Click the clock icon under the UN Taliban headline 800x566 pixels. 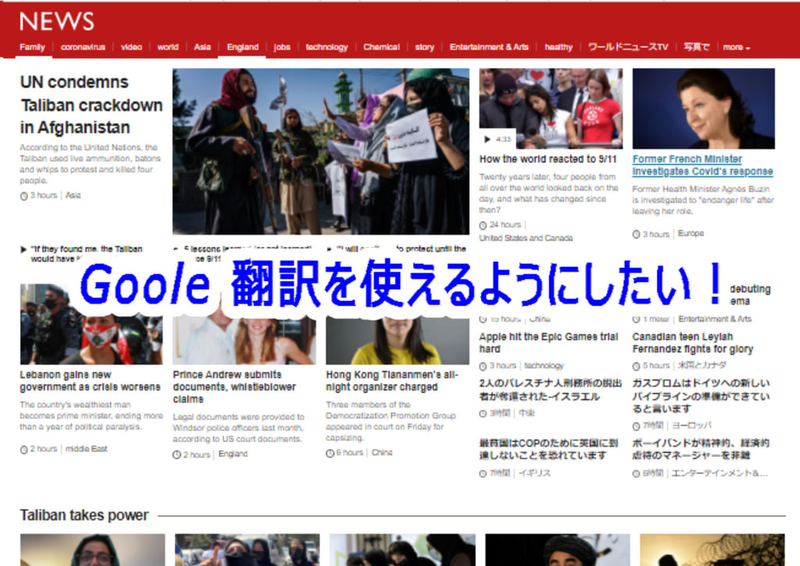(23, 196)
